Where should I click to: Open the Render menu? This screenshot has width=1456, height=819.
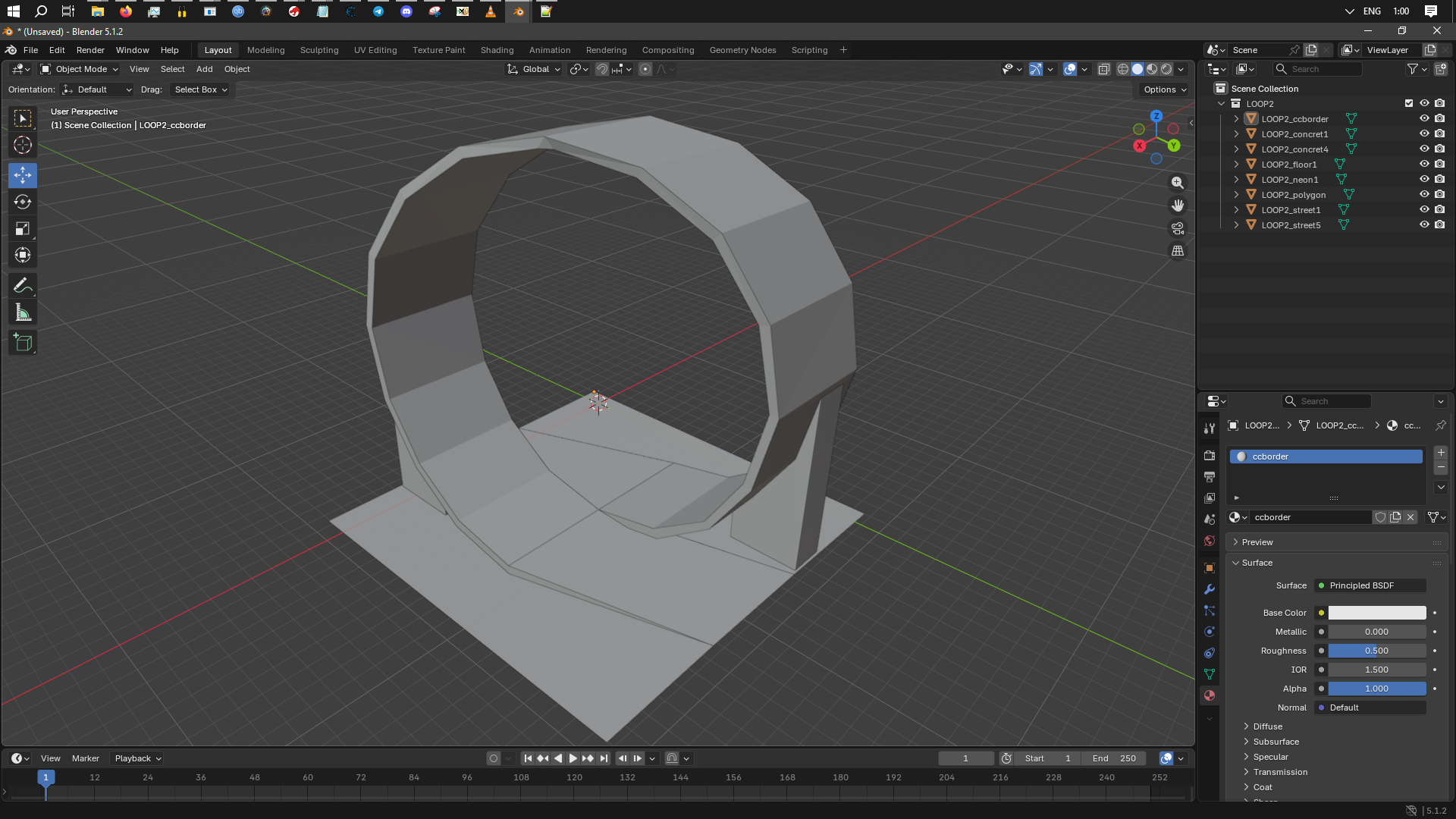90,50
